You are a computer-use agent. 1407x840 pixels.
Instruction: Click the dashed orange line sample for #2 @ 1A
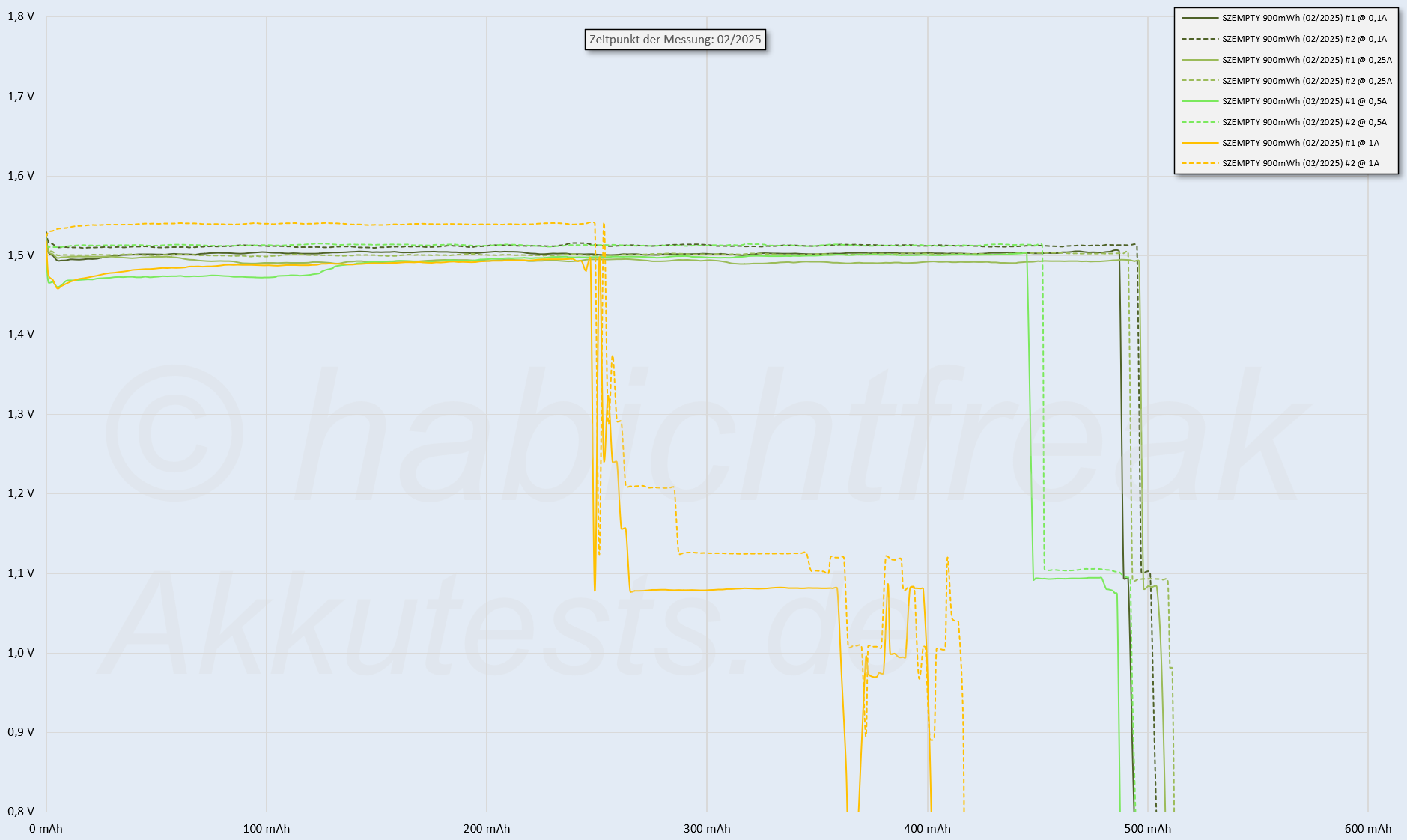1200,163
